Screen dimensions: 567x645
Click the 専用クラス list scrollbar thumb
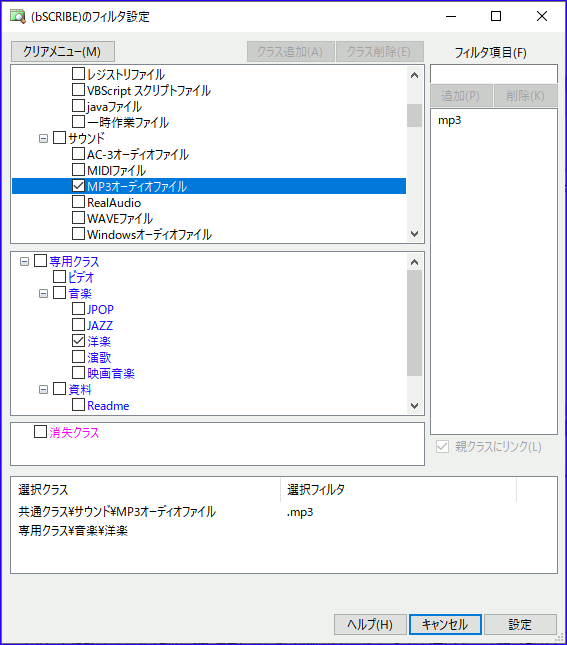click(414, 323)
